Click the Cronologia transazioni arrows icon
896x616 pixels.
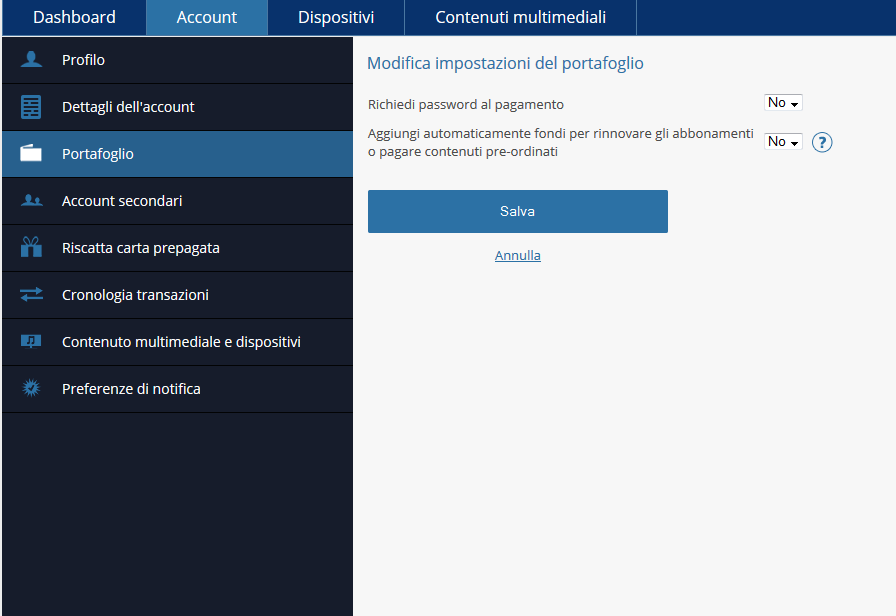point(31,294)
